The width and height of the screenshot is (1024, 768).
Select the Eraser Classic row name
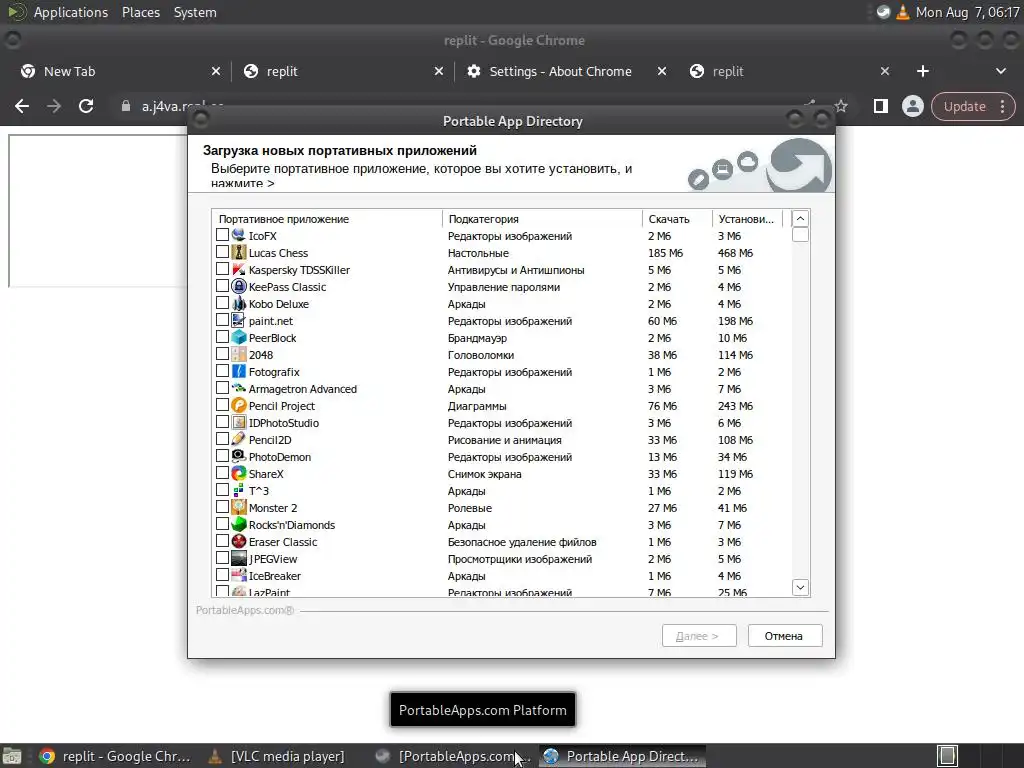tap(283, 541)
